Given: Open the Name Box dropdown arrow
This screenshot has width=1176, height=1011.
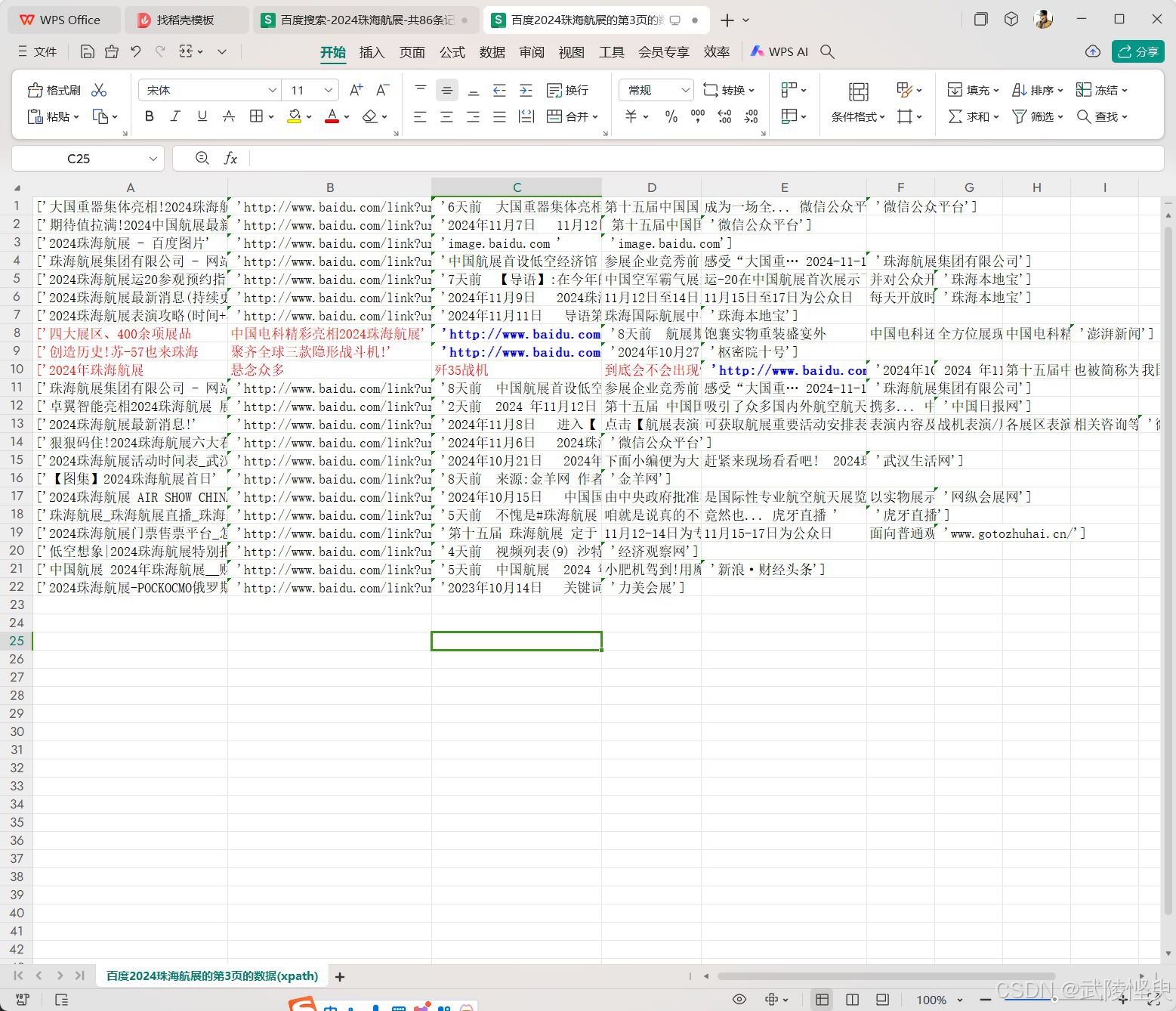Looking at the screenshot, I should coord(153,159).
